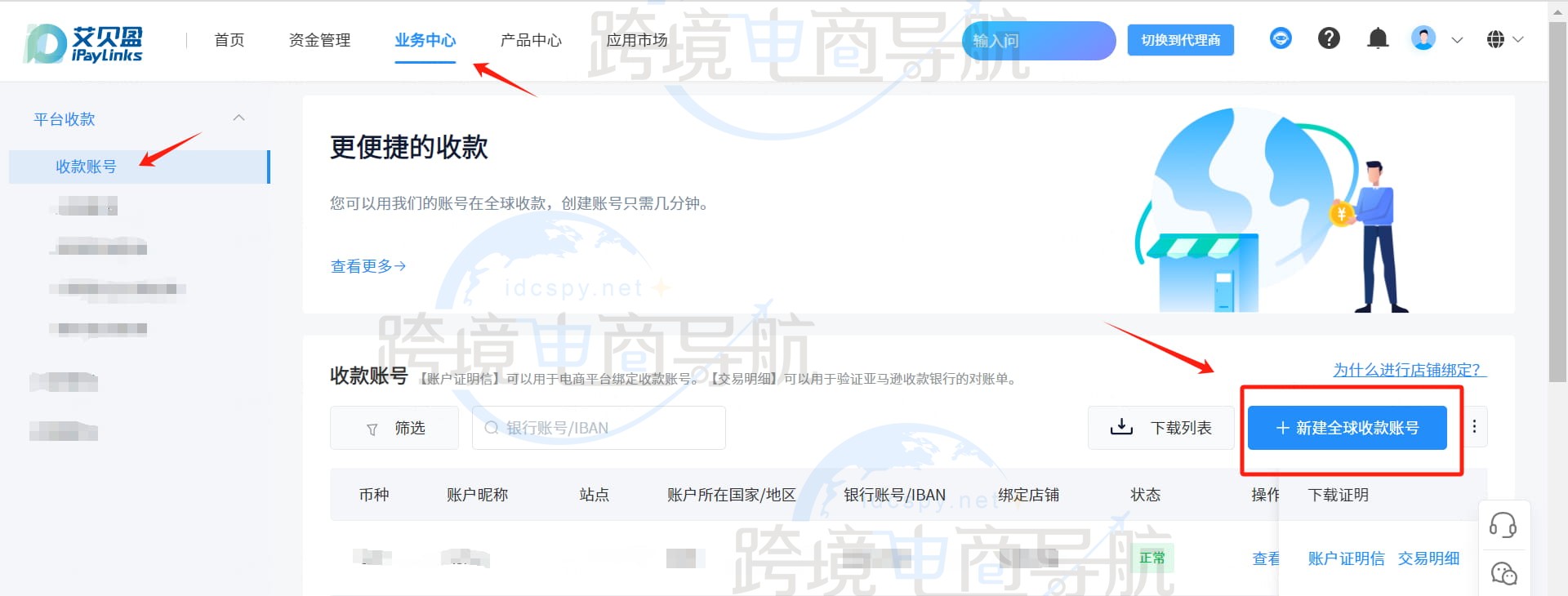Click the funnel icon in 筛选
Image resolution: width=1568 pixels, height=596 pixels.
coord(372,429)
